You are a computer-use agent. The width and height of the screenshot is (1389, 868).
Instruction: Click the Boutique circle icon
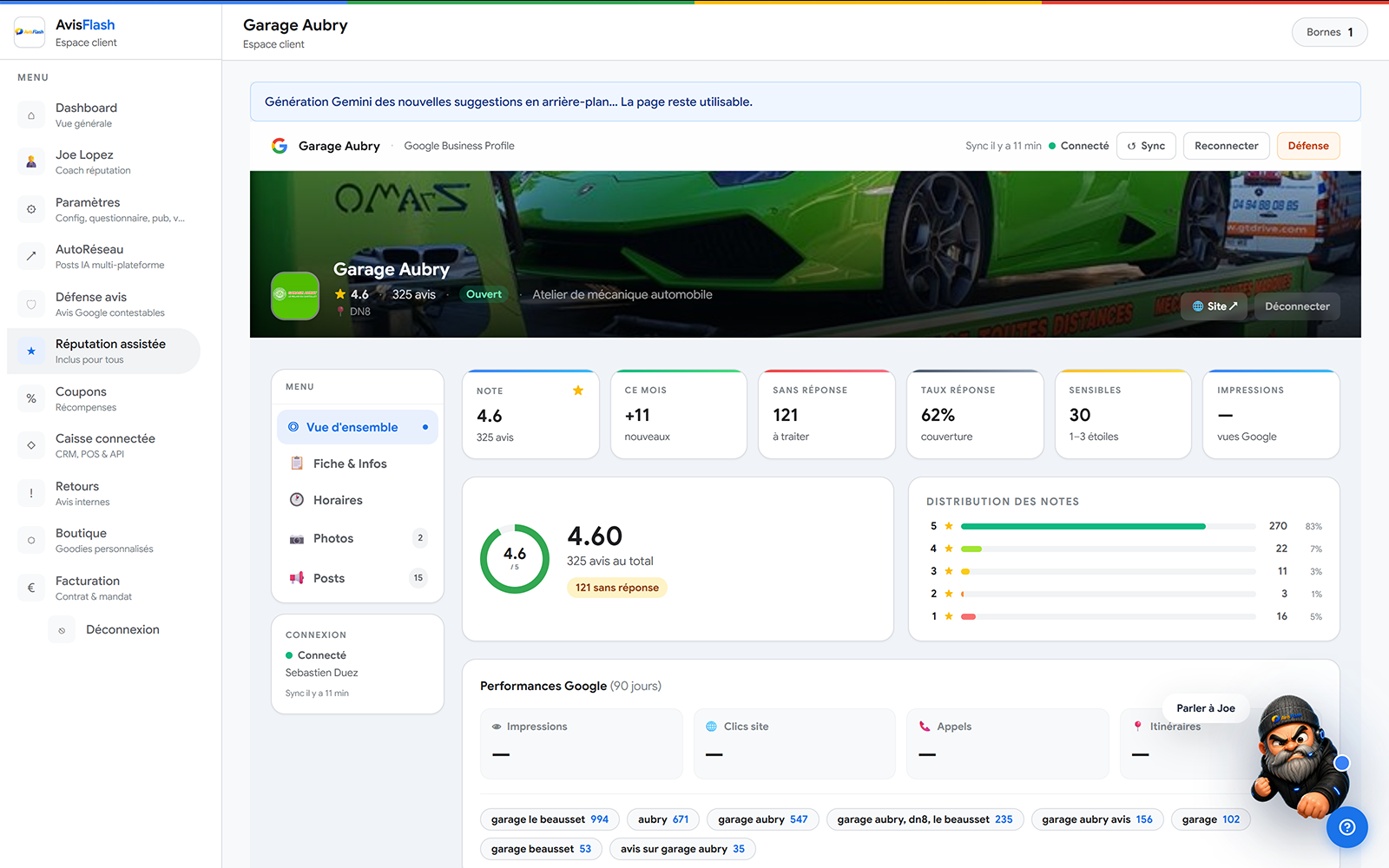[31, 540]
